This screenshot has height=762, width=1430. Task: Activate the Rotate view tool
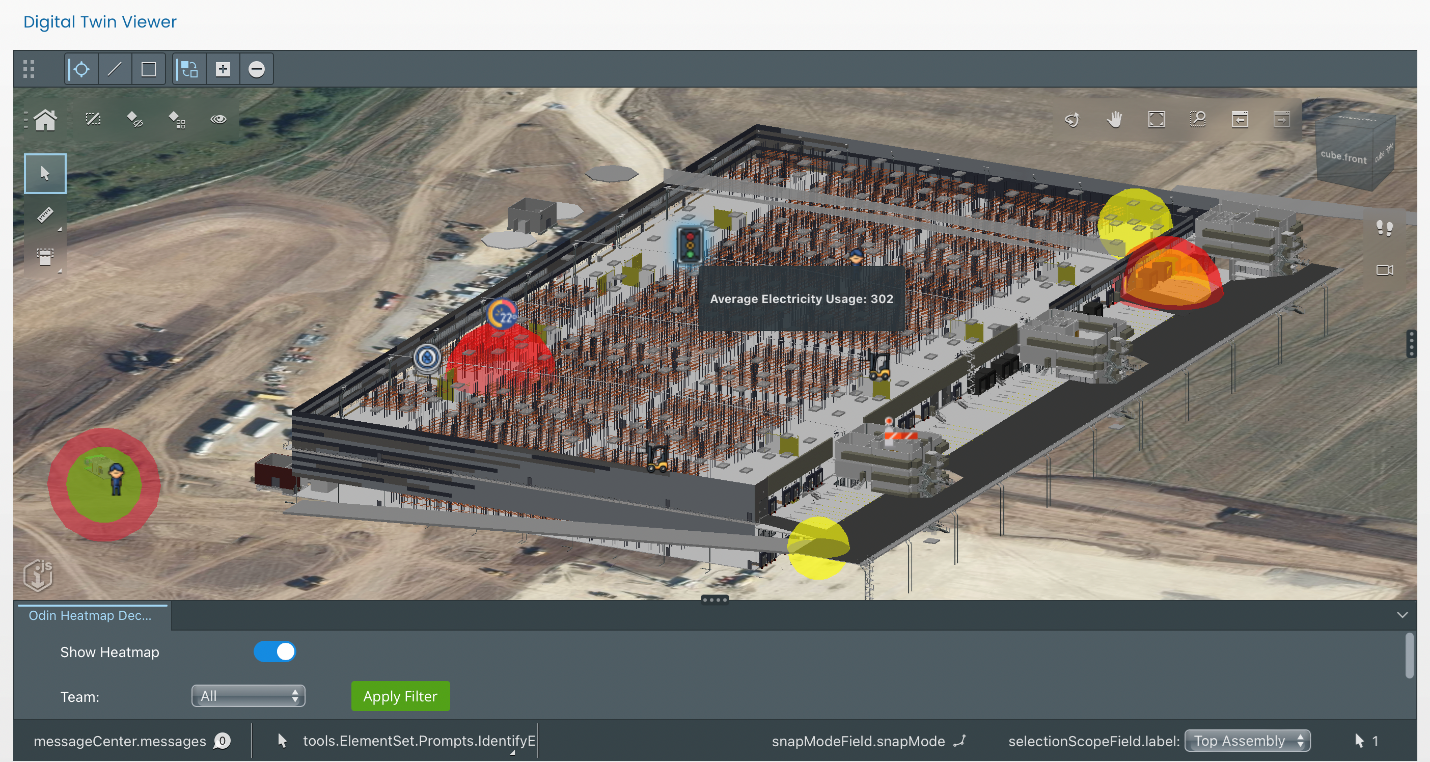click(1072, 118)
